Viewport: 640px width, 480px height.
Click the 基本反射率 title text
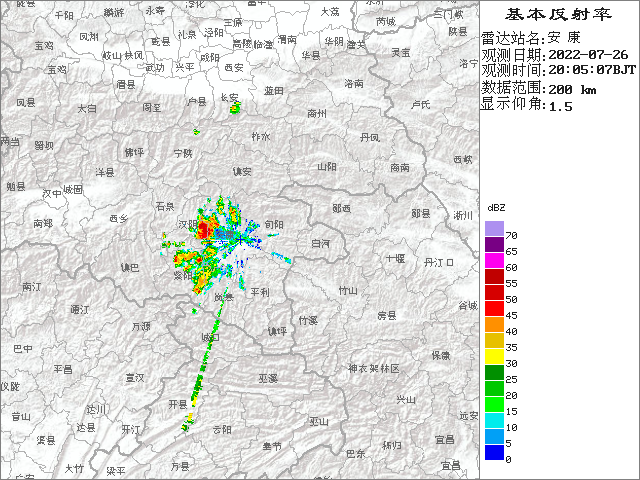tap(559, 15)
